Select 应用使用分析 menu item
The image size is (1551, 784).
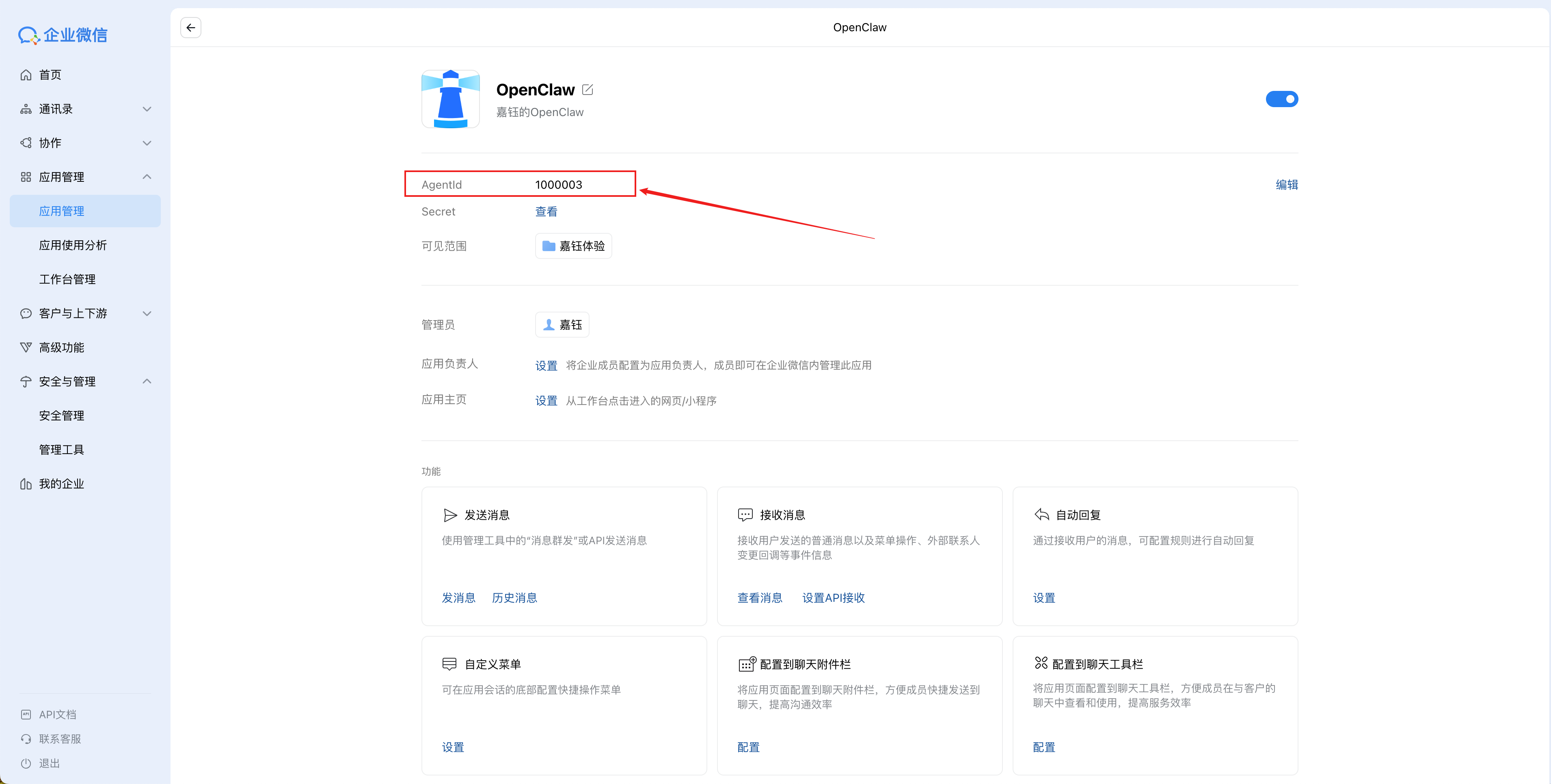tap(73, 246)
